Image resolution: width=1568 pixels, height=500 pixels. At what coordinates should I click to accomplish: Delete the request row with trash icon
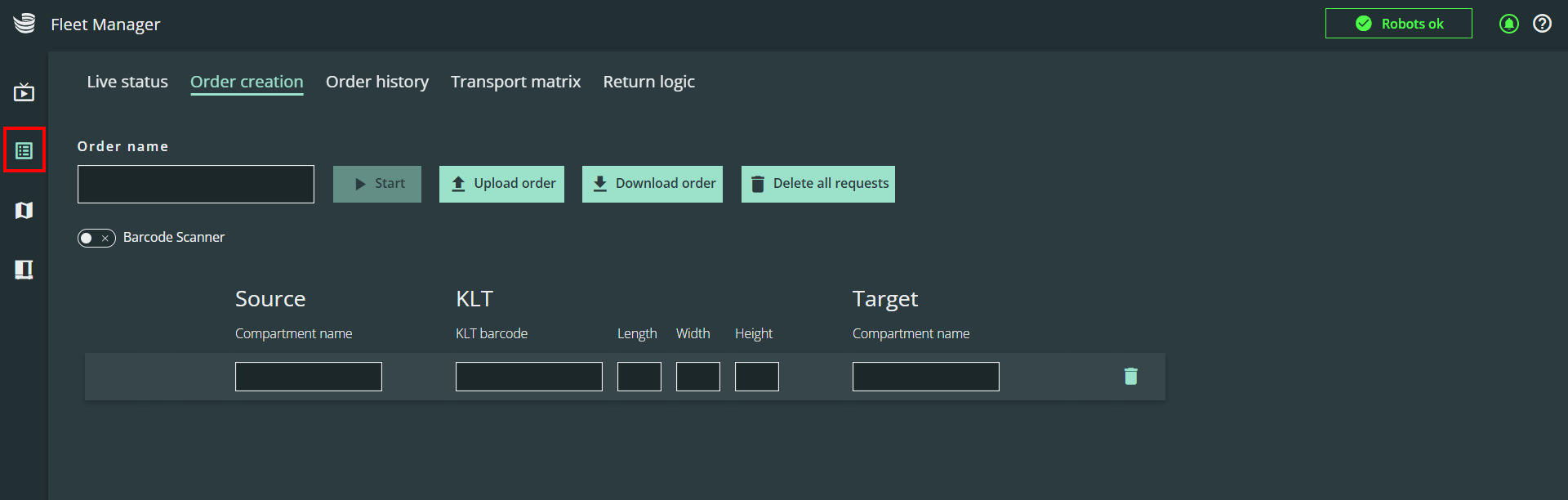(1131, 376)
